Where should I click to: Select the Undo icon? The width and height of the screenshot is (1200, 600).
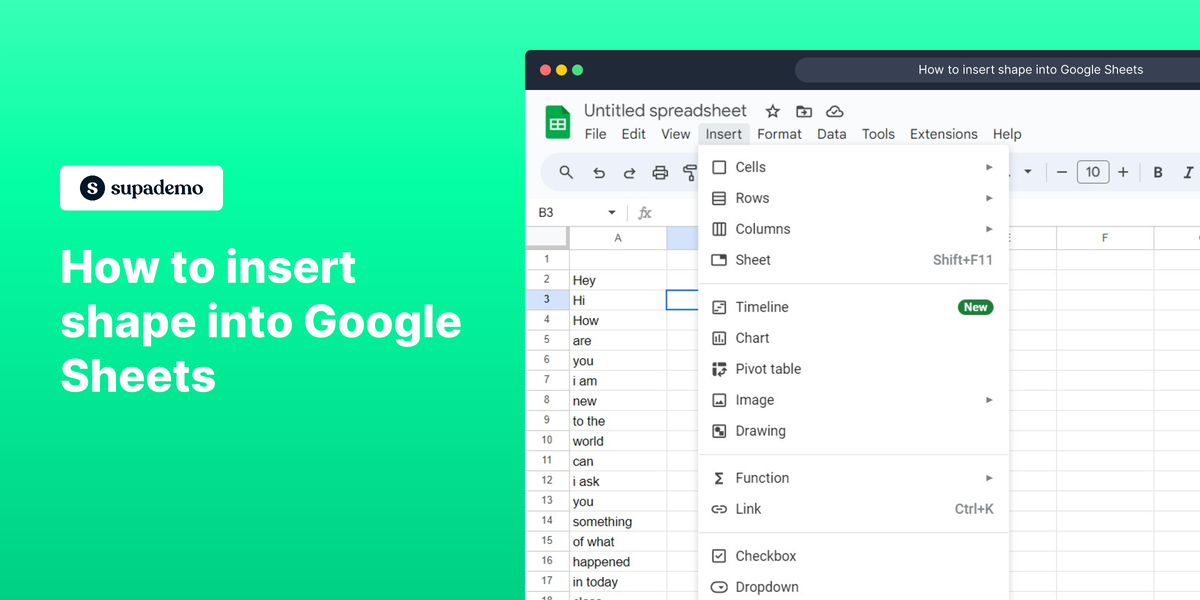[598, 172]
